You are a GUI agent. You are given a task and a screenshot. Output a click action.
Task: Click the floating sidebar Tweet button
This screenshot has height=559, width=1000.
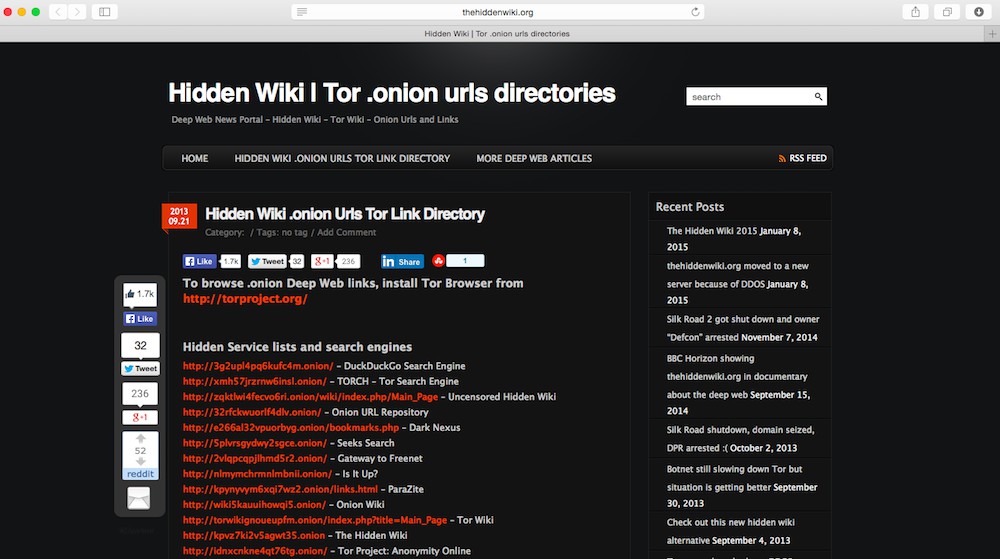(x=140, y=368)
